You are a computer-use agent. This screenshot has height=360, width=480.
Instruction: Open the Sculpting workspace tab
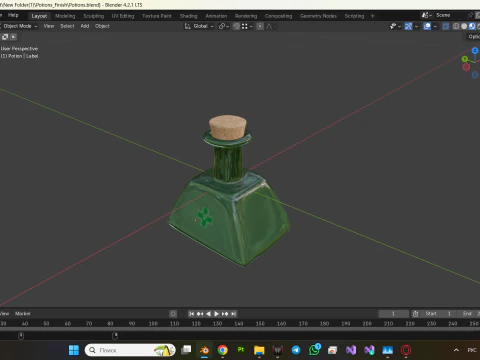[x=93, y=16]
